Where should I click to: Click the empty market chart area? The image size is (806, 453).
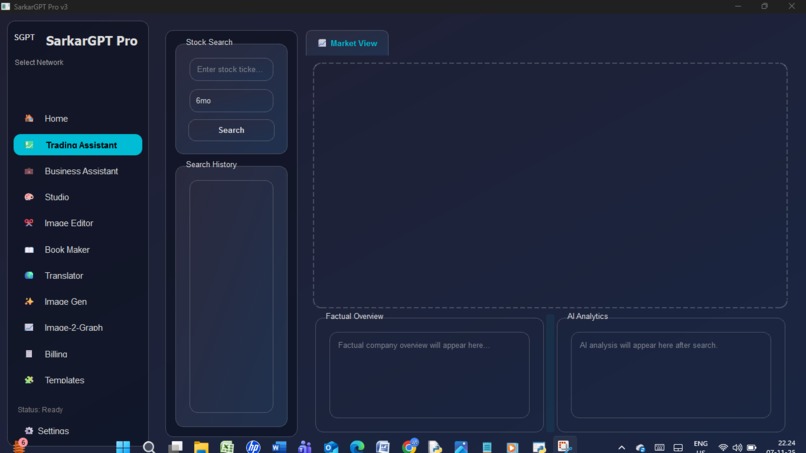pyautogui.click(x=550, y=186)
